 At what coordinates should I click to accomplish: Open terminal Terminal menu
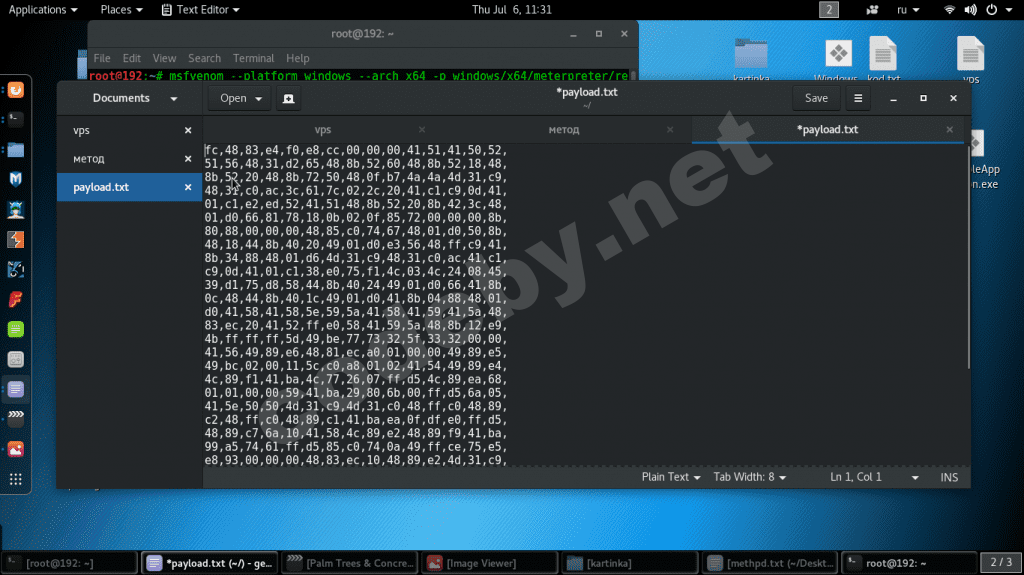(x=253, y=58)
